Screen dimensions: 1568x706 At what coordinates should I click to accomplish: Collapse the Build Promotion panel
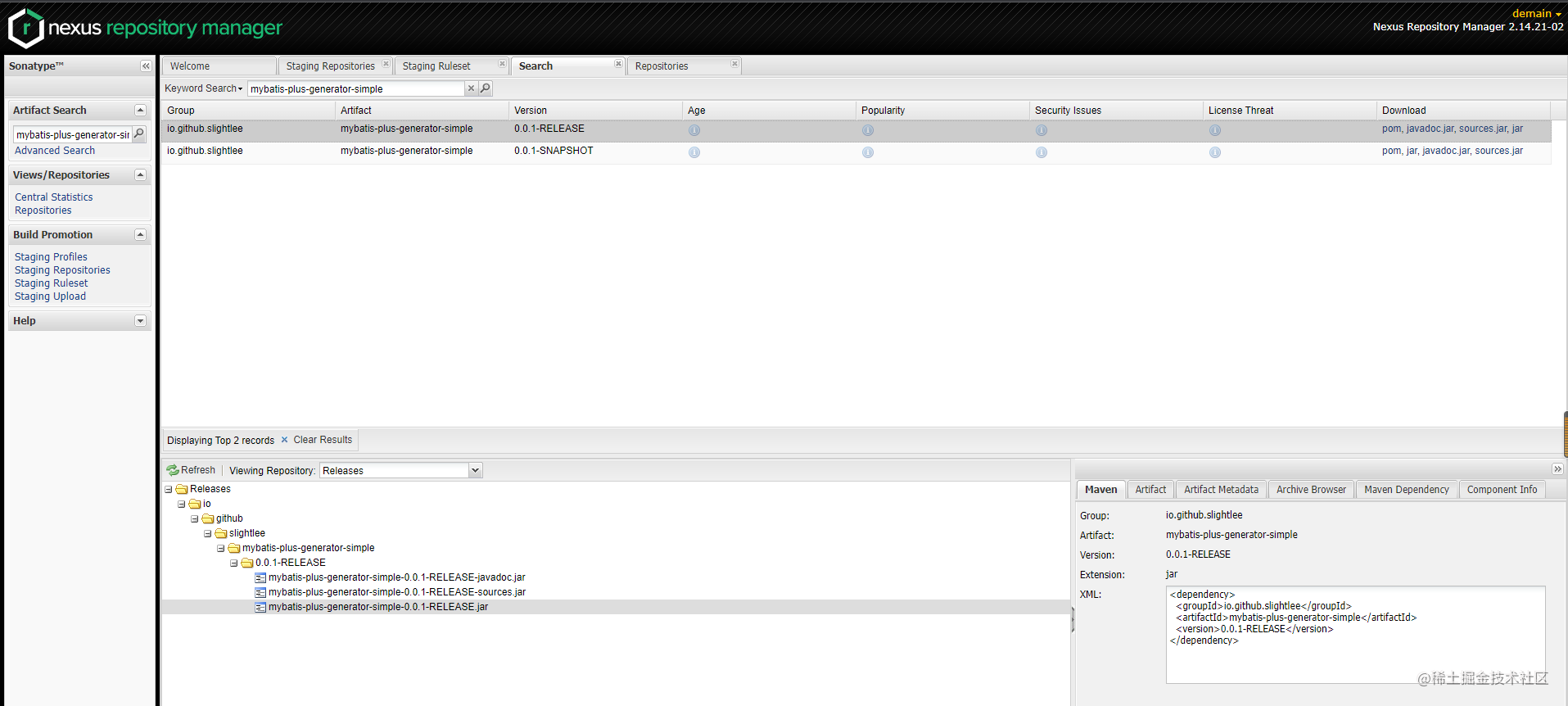[x=140, y=235]
